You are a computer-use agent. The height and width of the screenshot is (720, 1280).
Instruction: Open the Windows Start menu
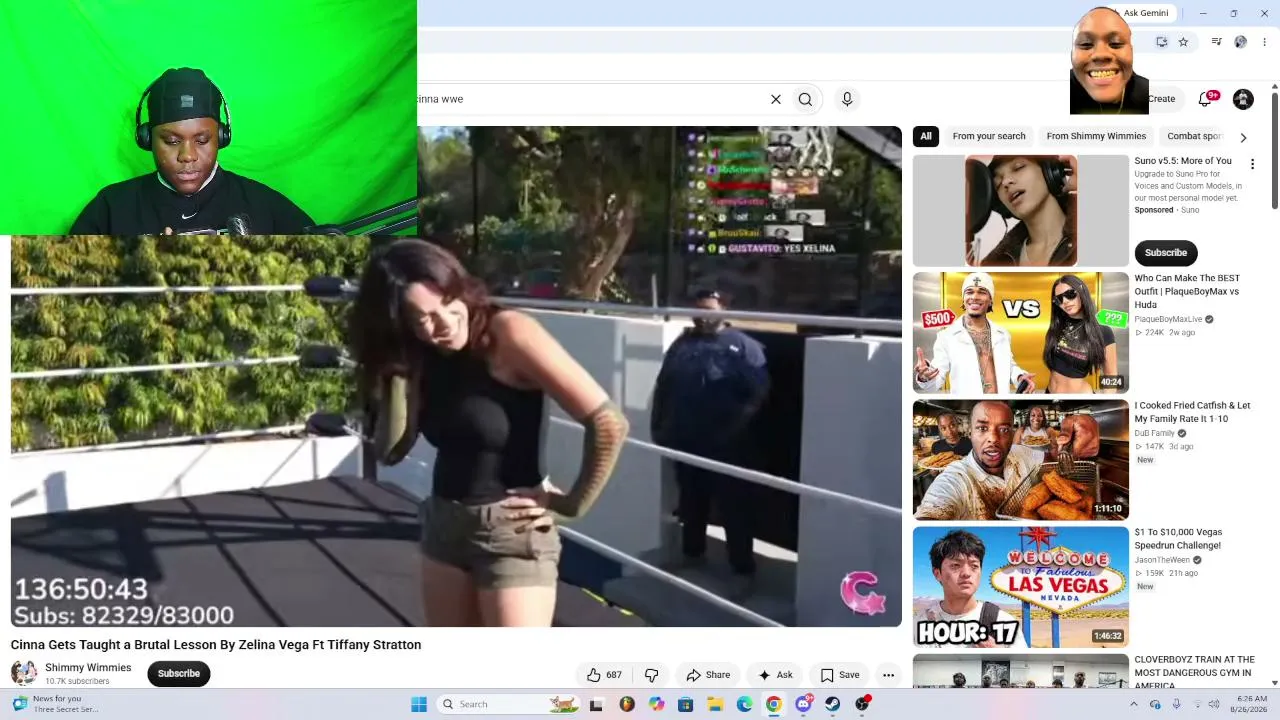419,704
